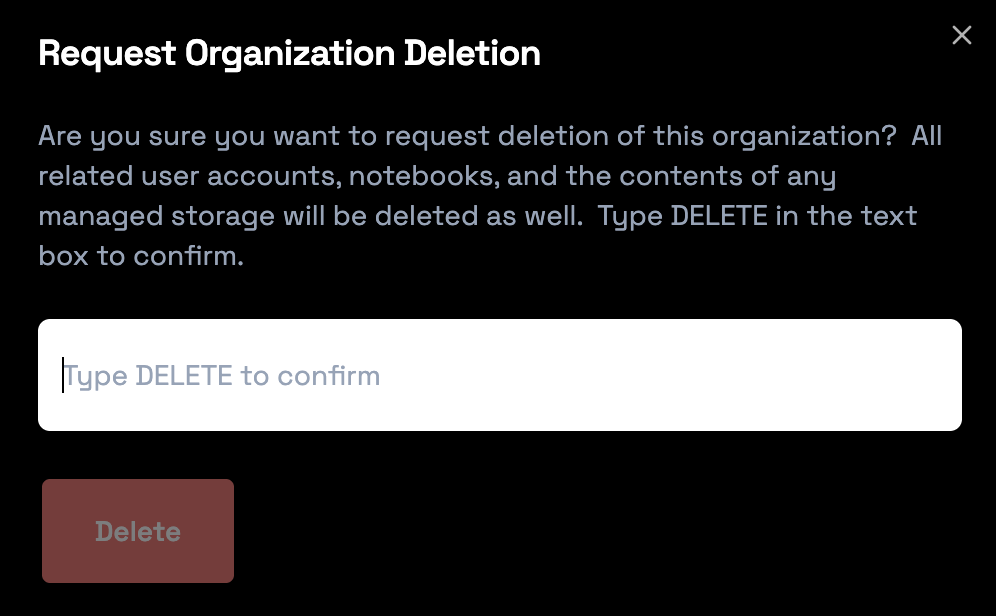Click the placeholder text in the input
This screenshot has height=616, width=996.
click(222, 375)
